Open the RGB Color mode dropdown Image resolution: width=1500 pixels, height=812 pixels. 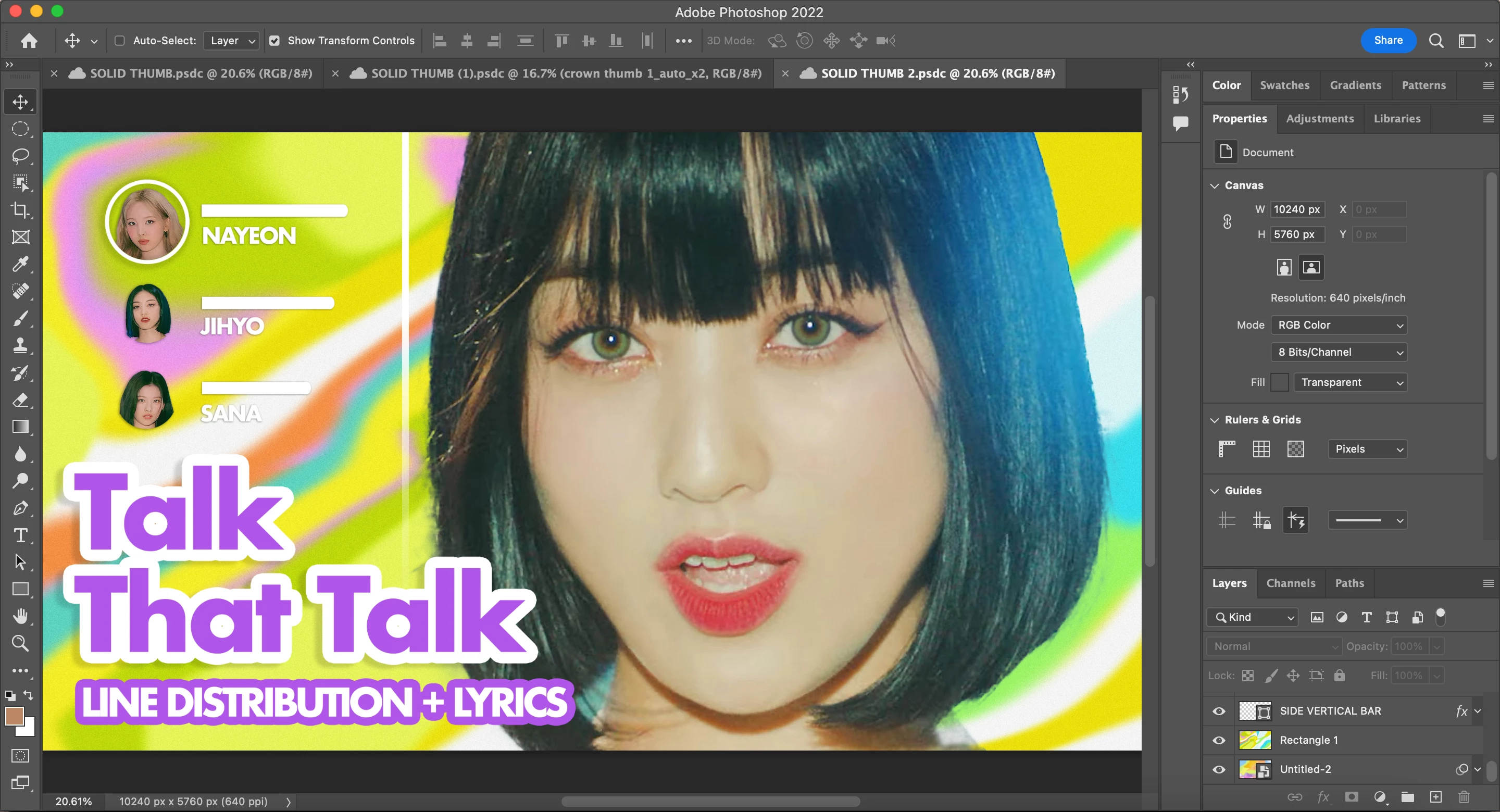click(x=1338, y=325)
